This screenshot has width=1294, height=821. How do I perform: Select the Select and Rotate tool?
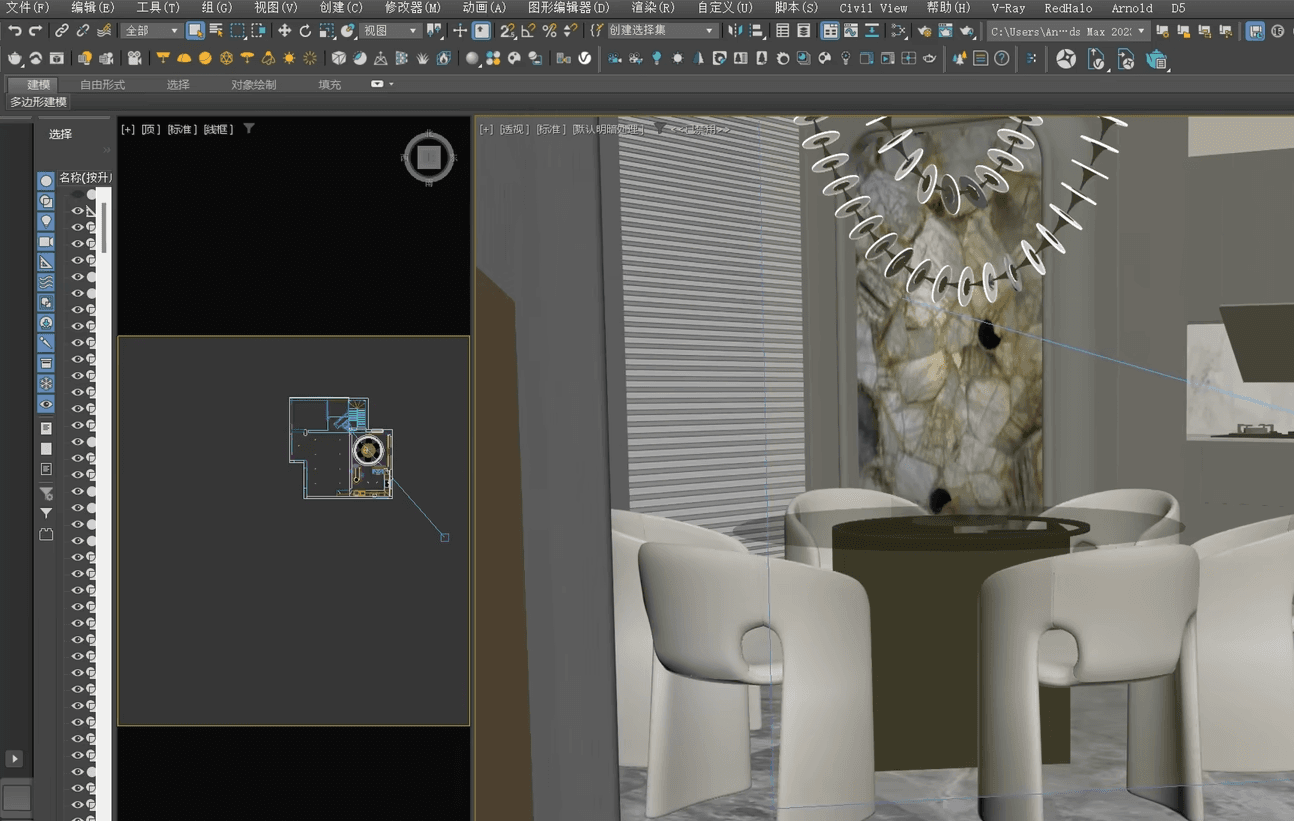click(304, 31)
